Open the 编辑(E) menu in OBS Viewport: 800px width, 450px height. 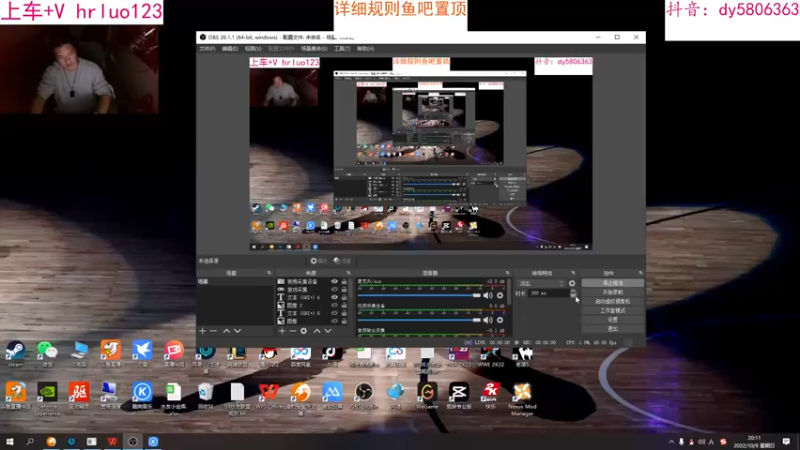point(230,48)
